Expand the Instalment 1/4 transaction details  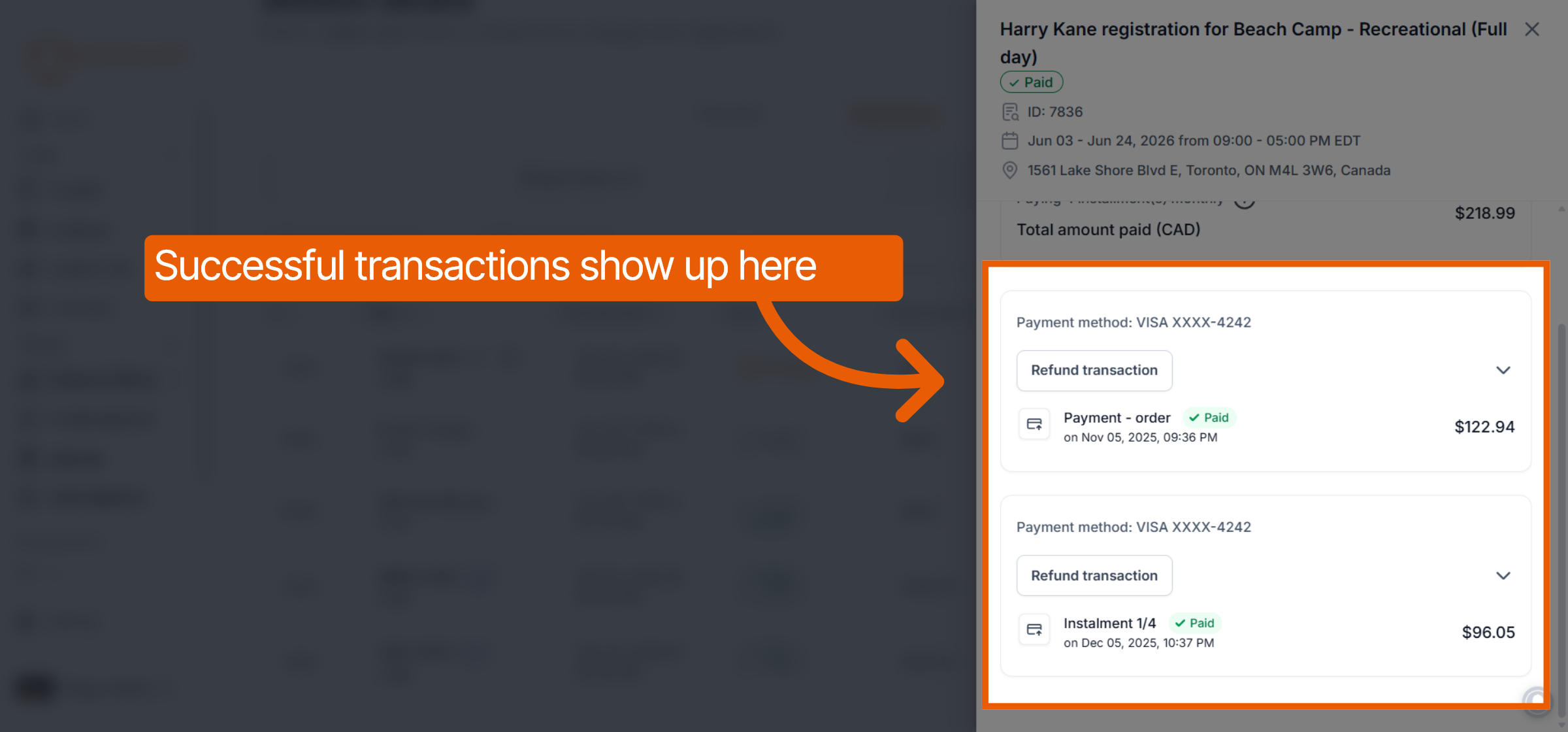pos(1503,576)
